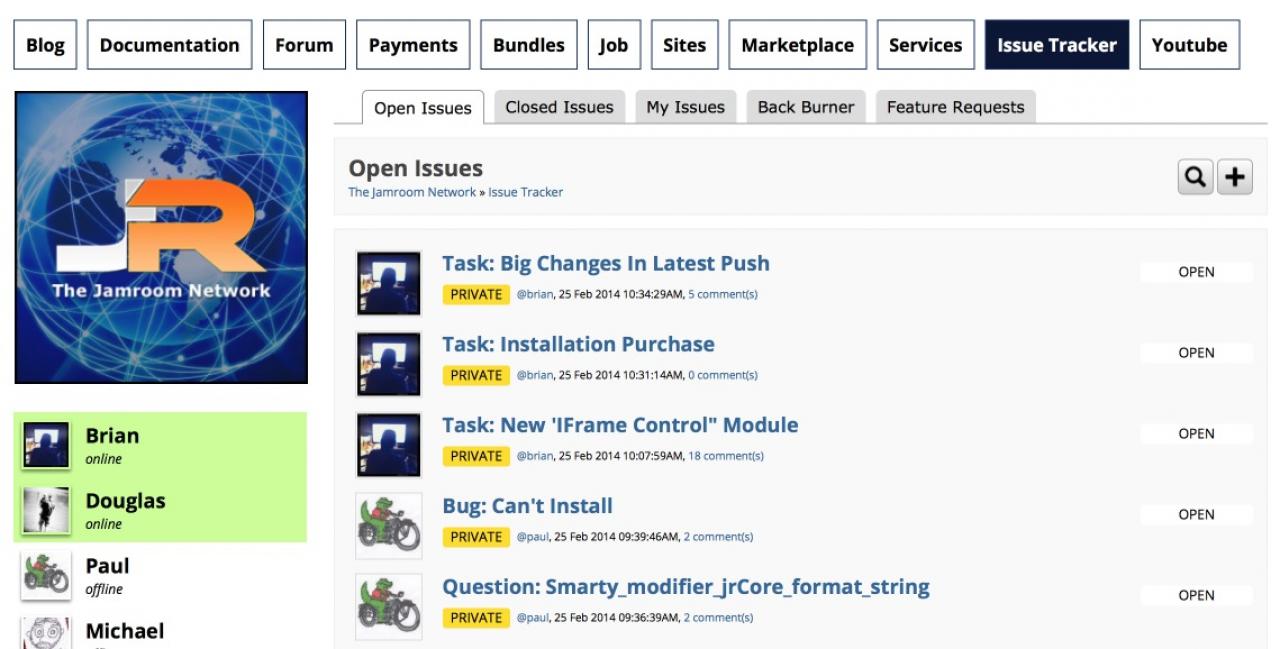This screenshot has width=1280, height=649.
Task: Click the Jamroom Network logo image
Action: pyautogui.click(x=162, y=238)
